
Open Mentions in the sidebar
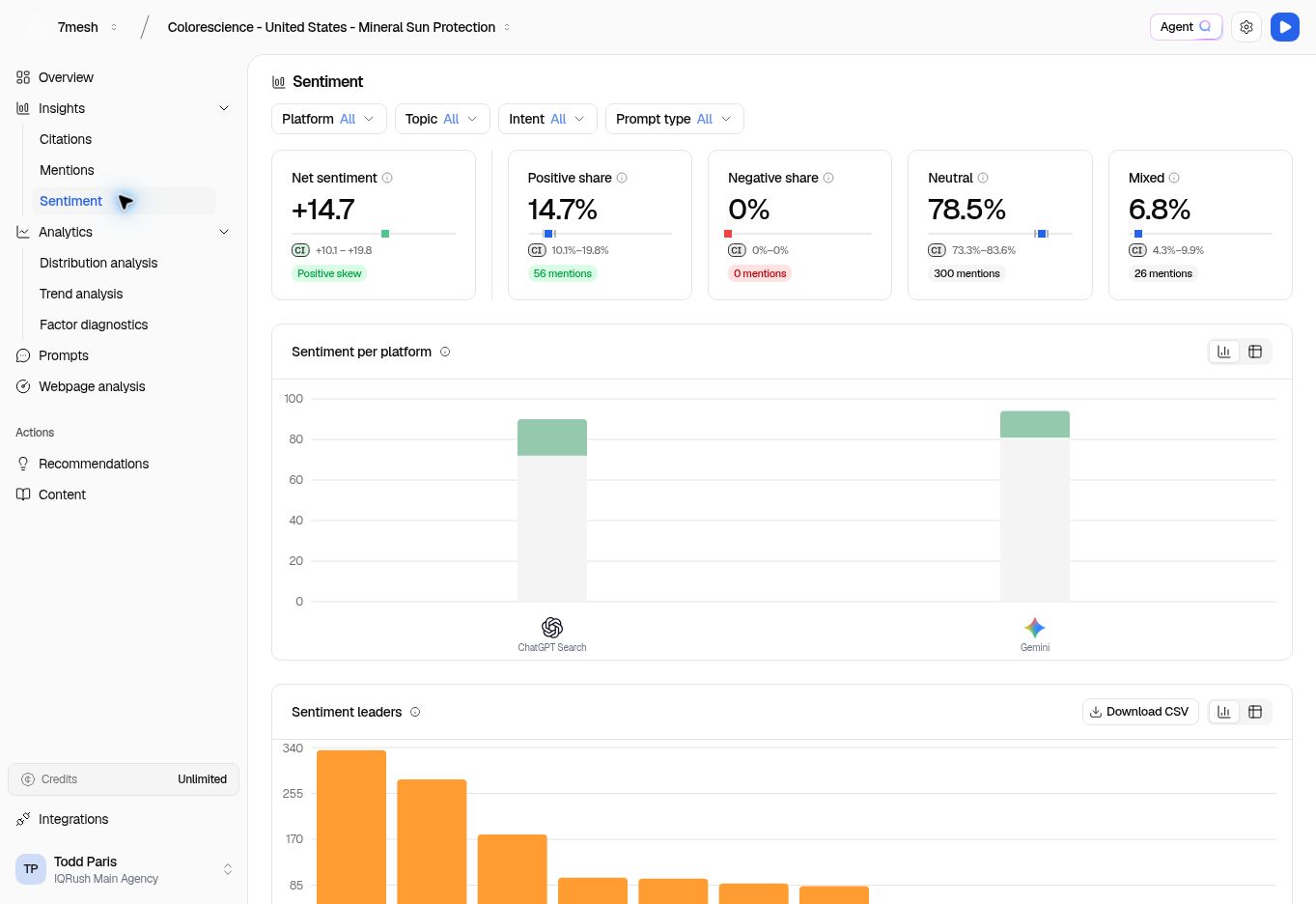67,170
